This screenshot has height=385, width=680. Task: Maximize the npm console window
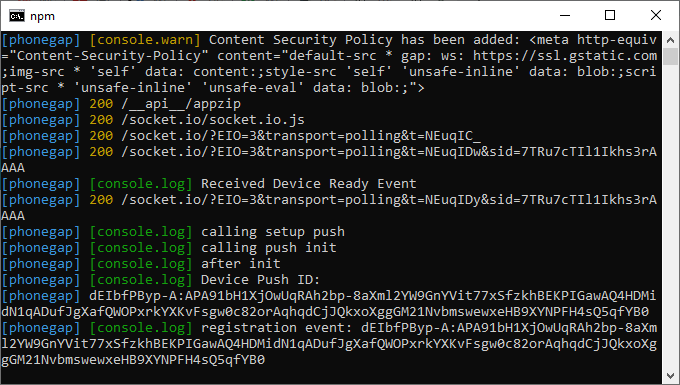tap(610, 16)
